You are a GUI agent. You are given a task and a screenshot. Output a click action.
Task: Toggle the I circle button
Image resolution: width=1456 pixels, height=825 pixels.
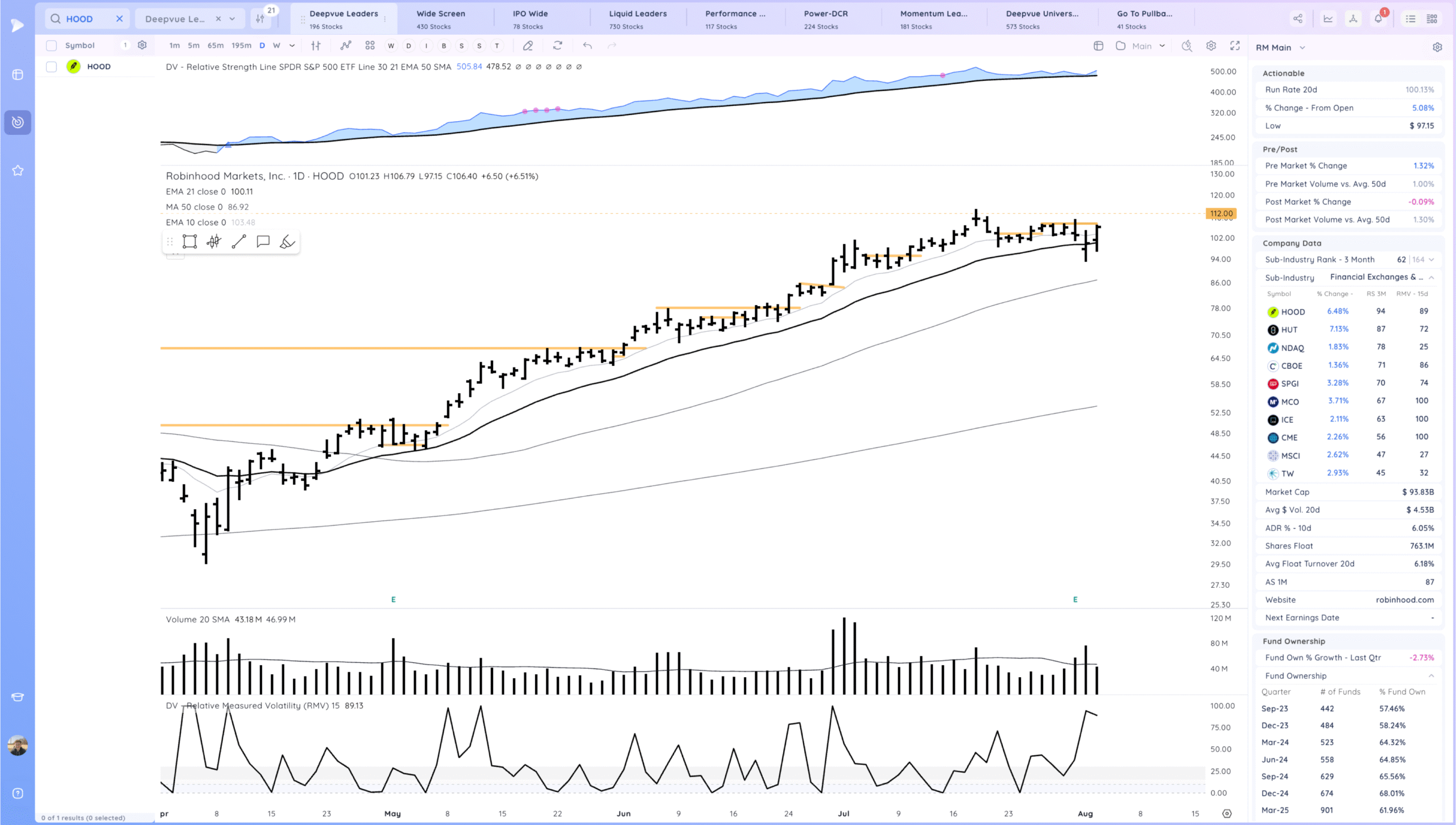click(x=426, y=46)
